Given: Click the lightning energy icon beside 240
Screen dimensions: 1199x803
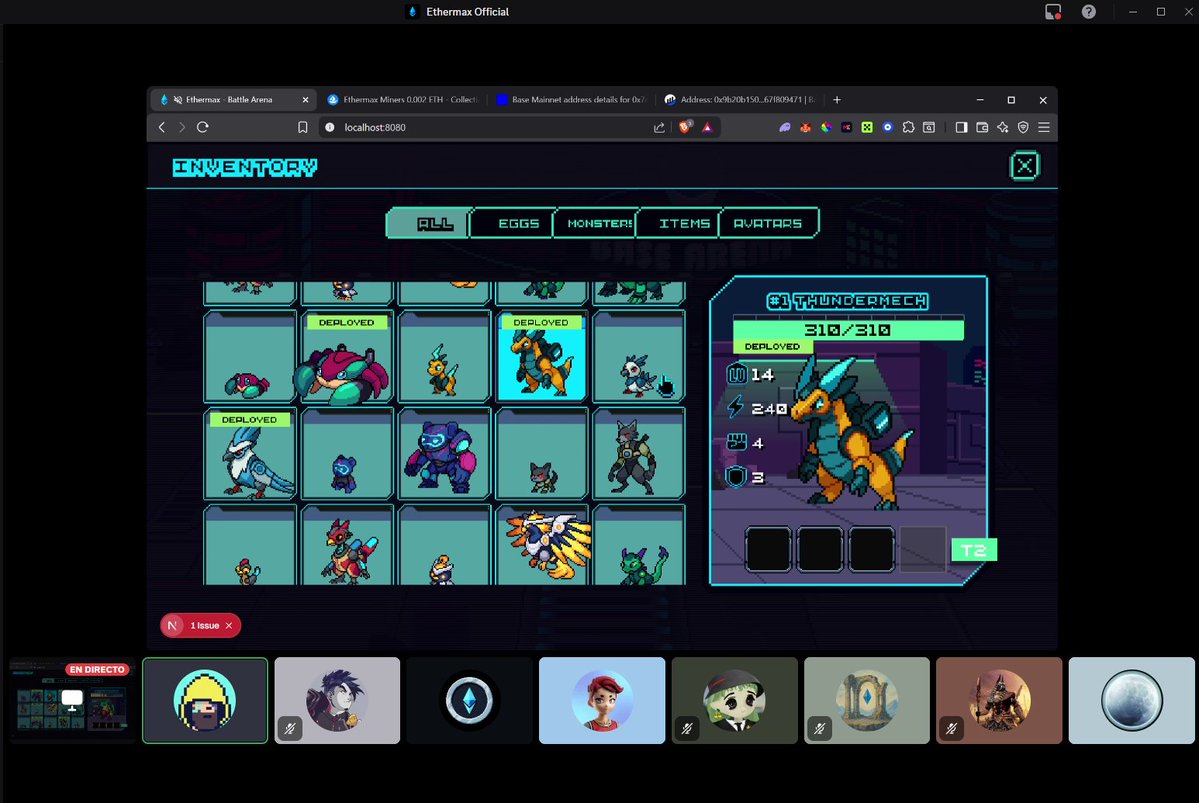Looking at the screenshot, I should pos(736,407).
